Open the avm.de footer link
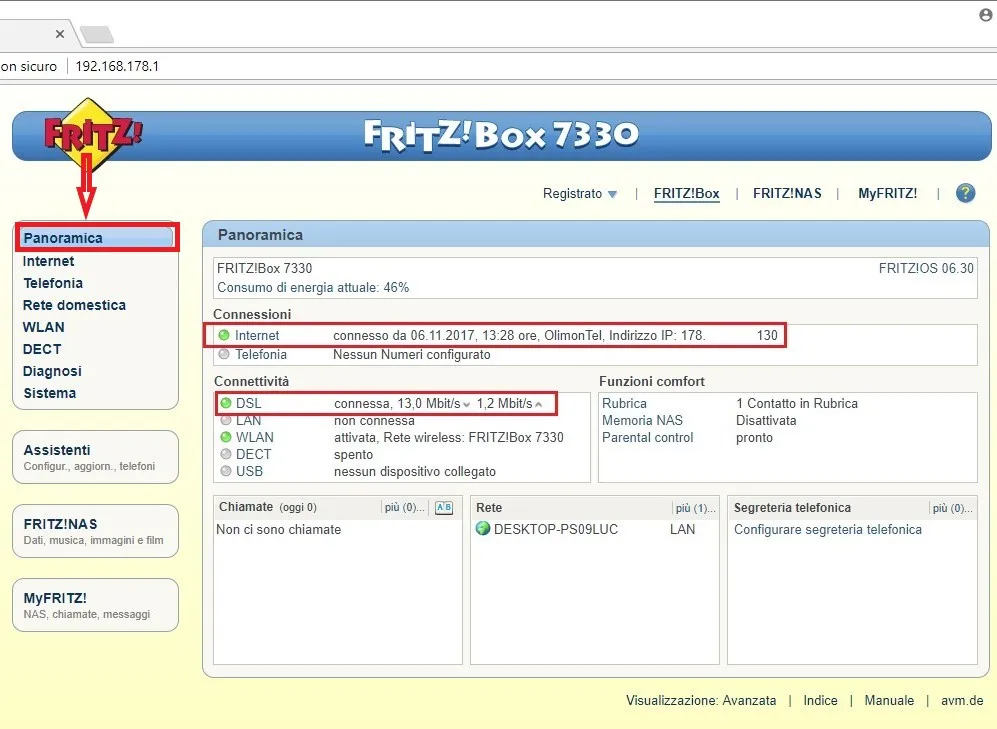Viewport: 997px width, 729px height. click(x=961, y=701)
